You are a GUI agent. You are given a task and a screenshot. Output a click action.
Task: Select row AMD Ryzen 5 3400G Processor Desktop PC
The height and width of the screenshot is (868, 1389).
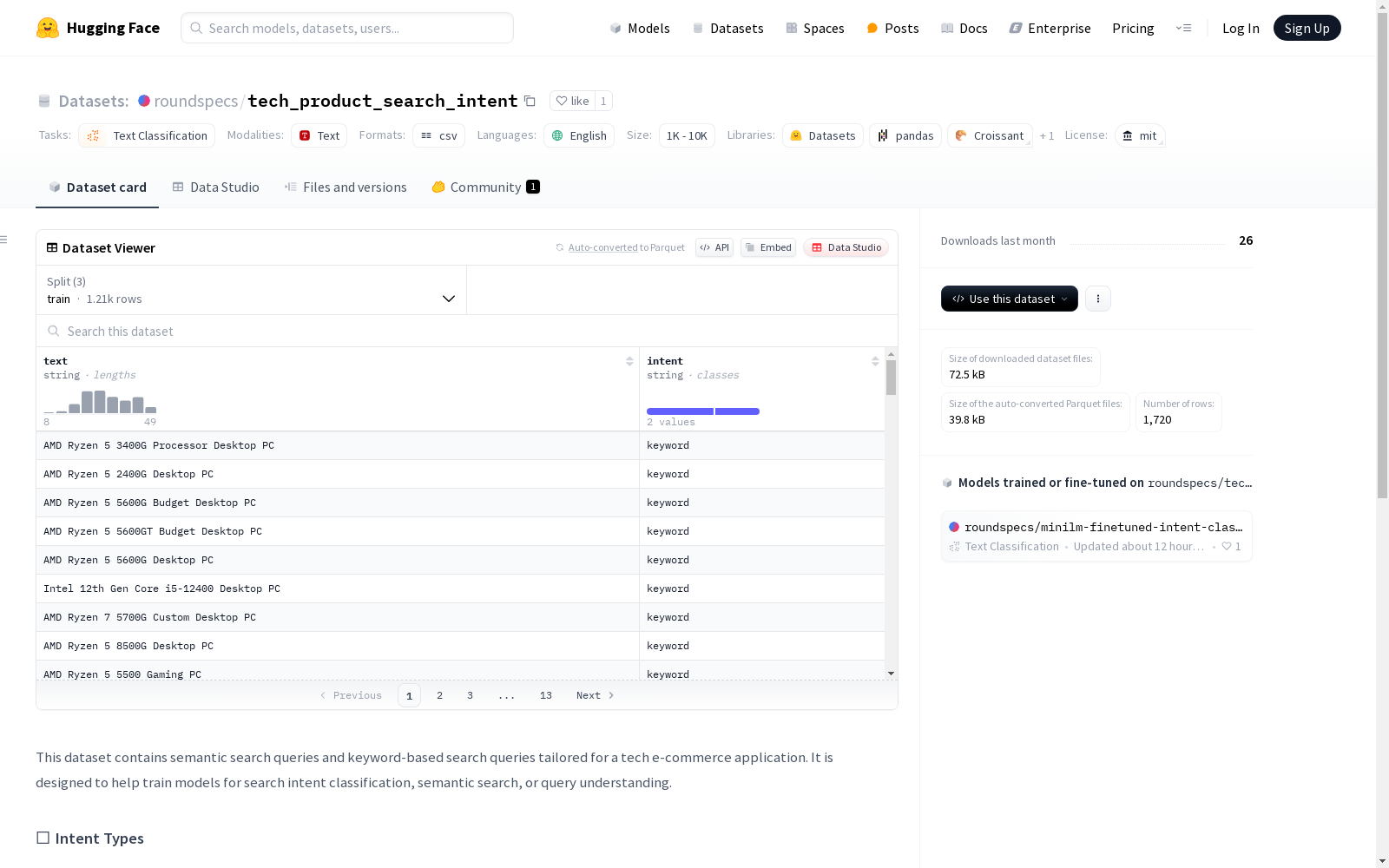(460, 445)
